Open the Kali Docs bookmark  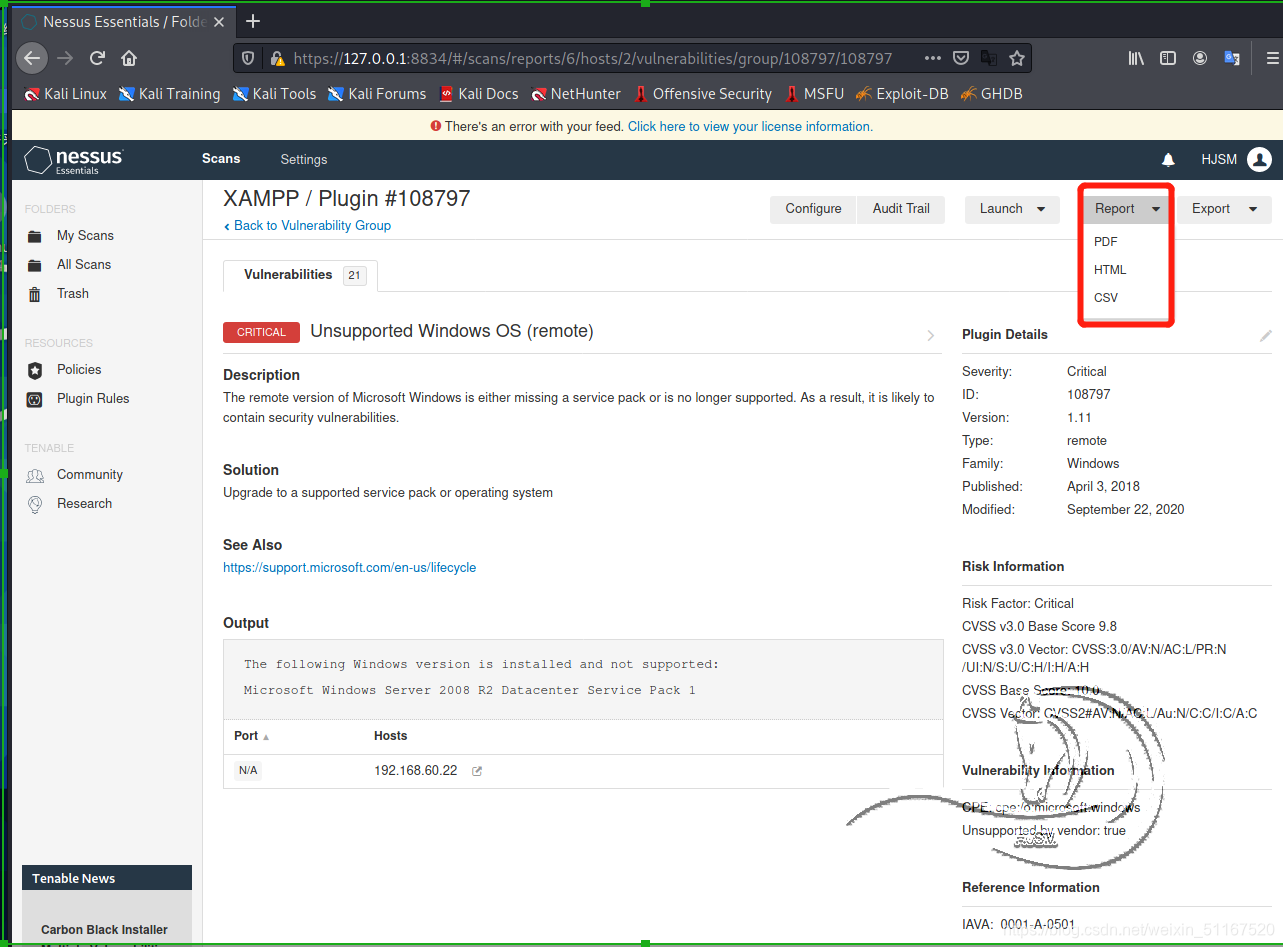click(478, 94)
